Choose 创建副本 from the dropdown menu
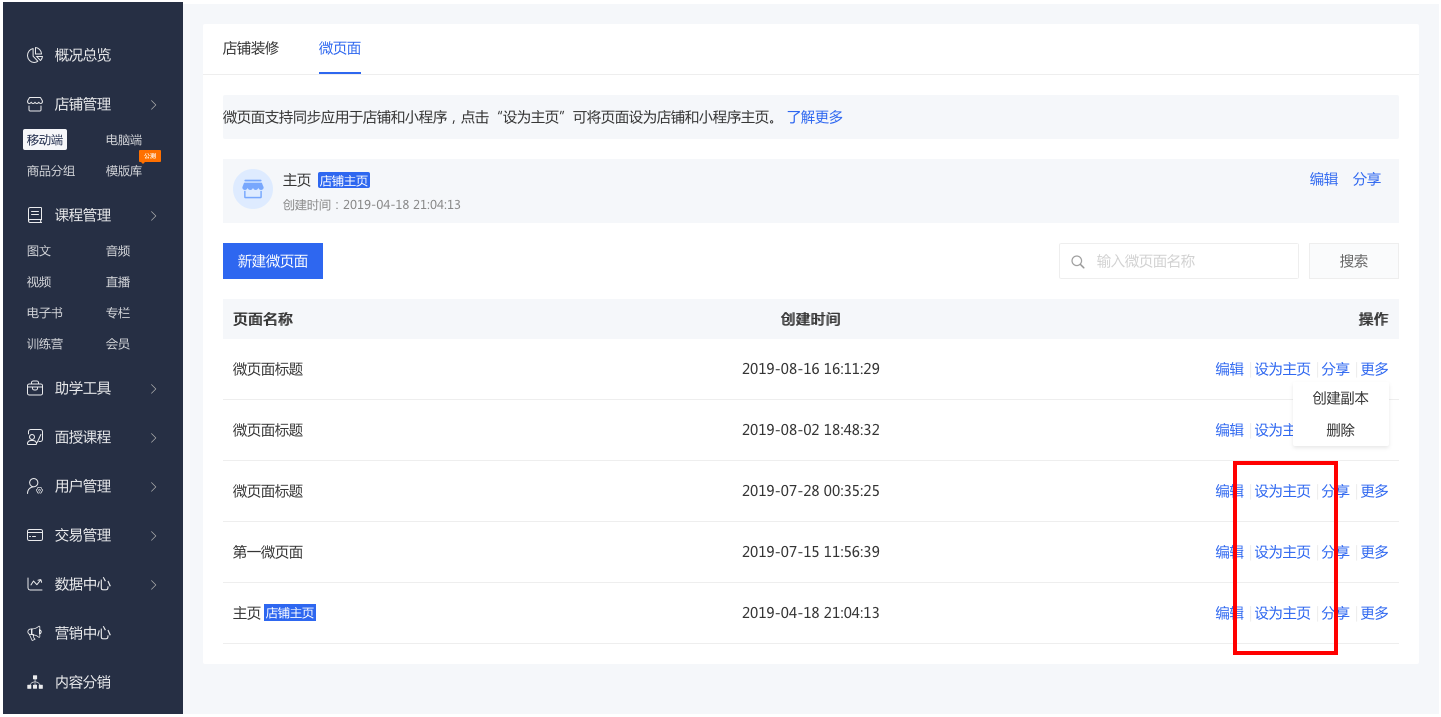This screenshot has width=1441, height=717. click(x=1340, y=398)
